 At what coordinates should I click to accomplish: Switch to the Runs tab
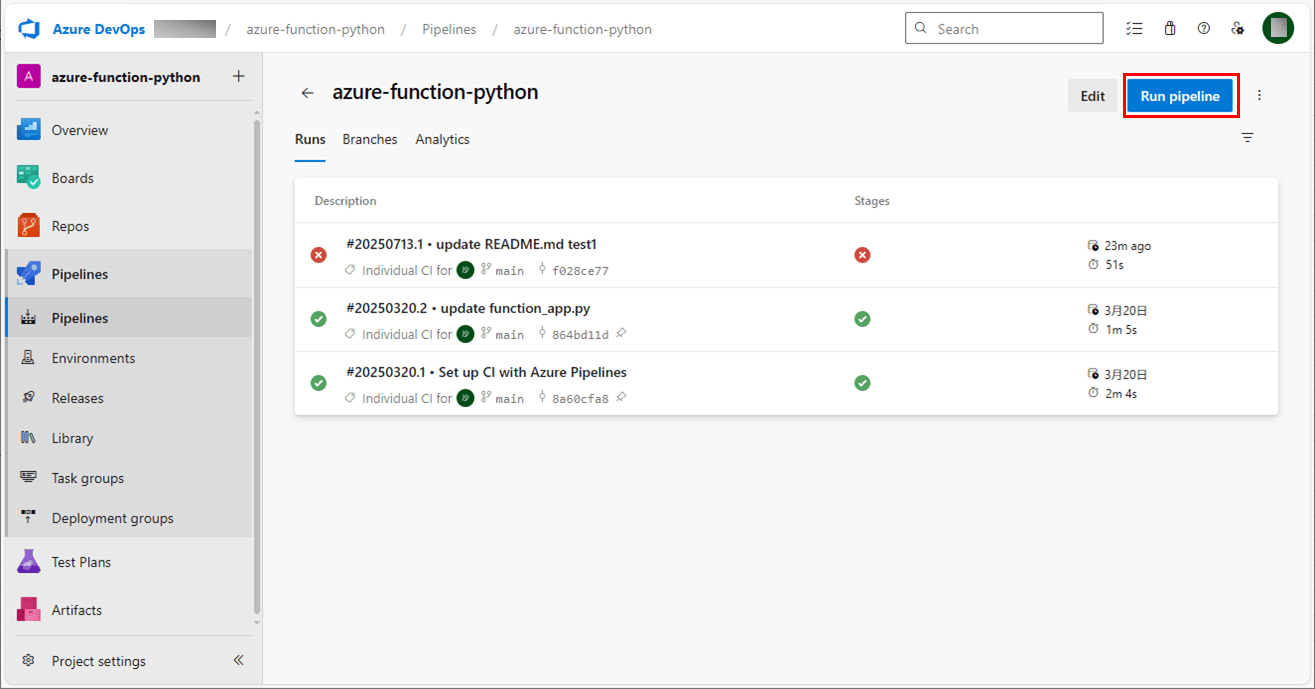[310, 139]
